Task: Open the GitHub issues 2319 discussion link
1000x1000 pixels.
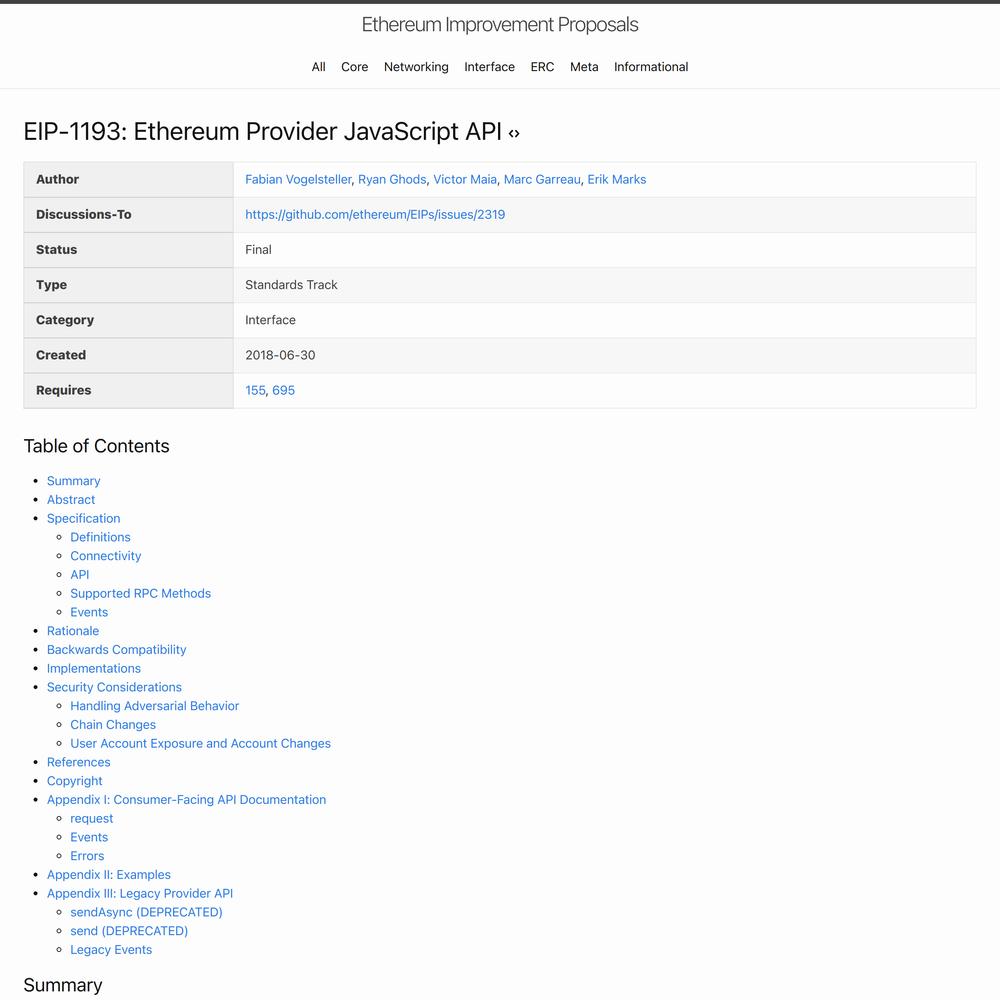Action: 375,214
